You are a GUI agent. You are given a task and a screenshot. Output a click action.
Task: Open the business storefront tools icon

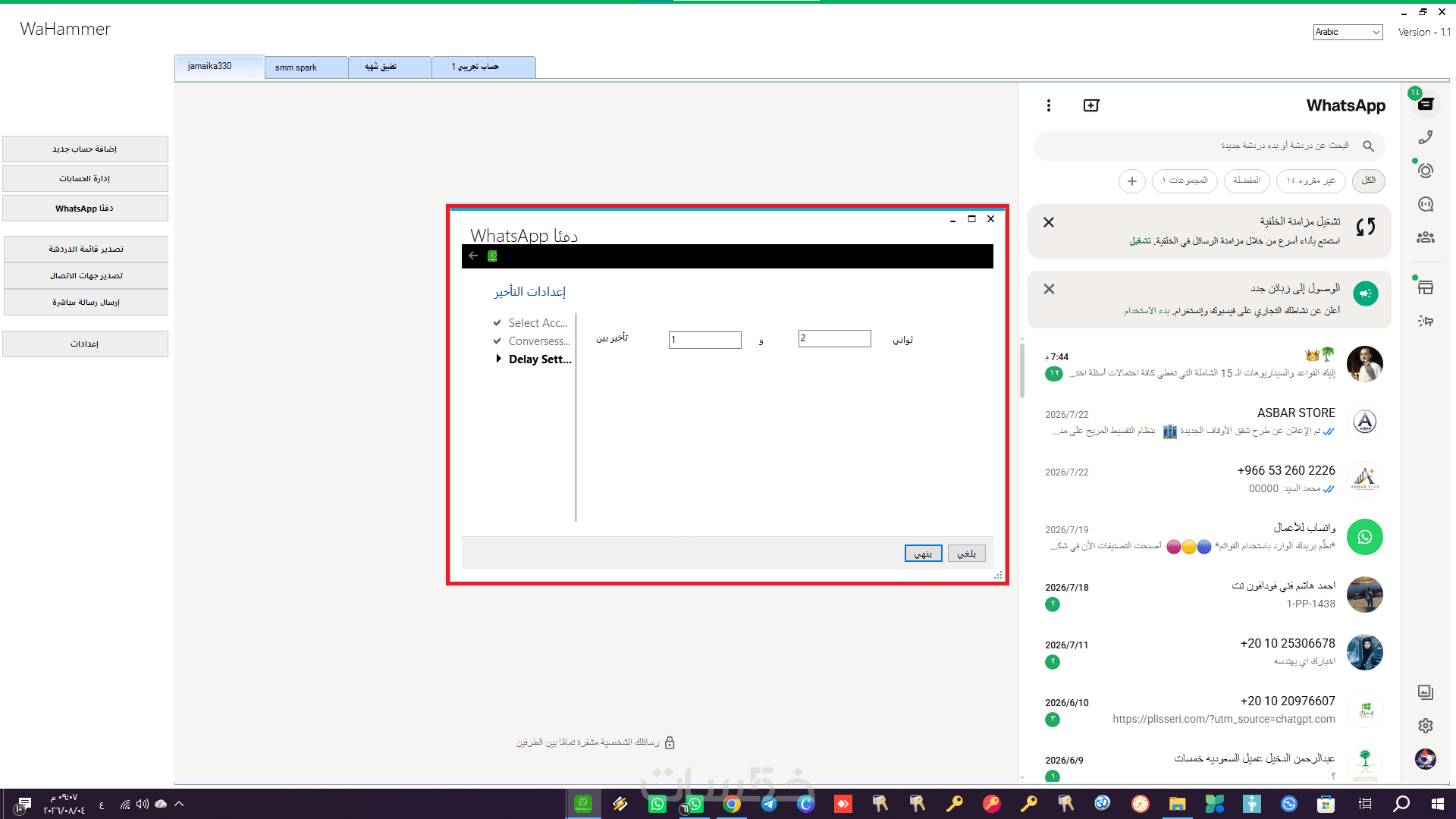click(1426, 287)
